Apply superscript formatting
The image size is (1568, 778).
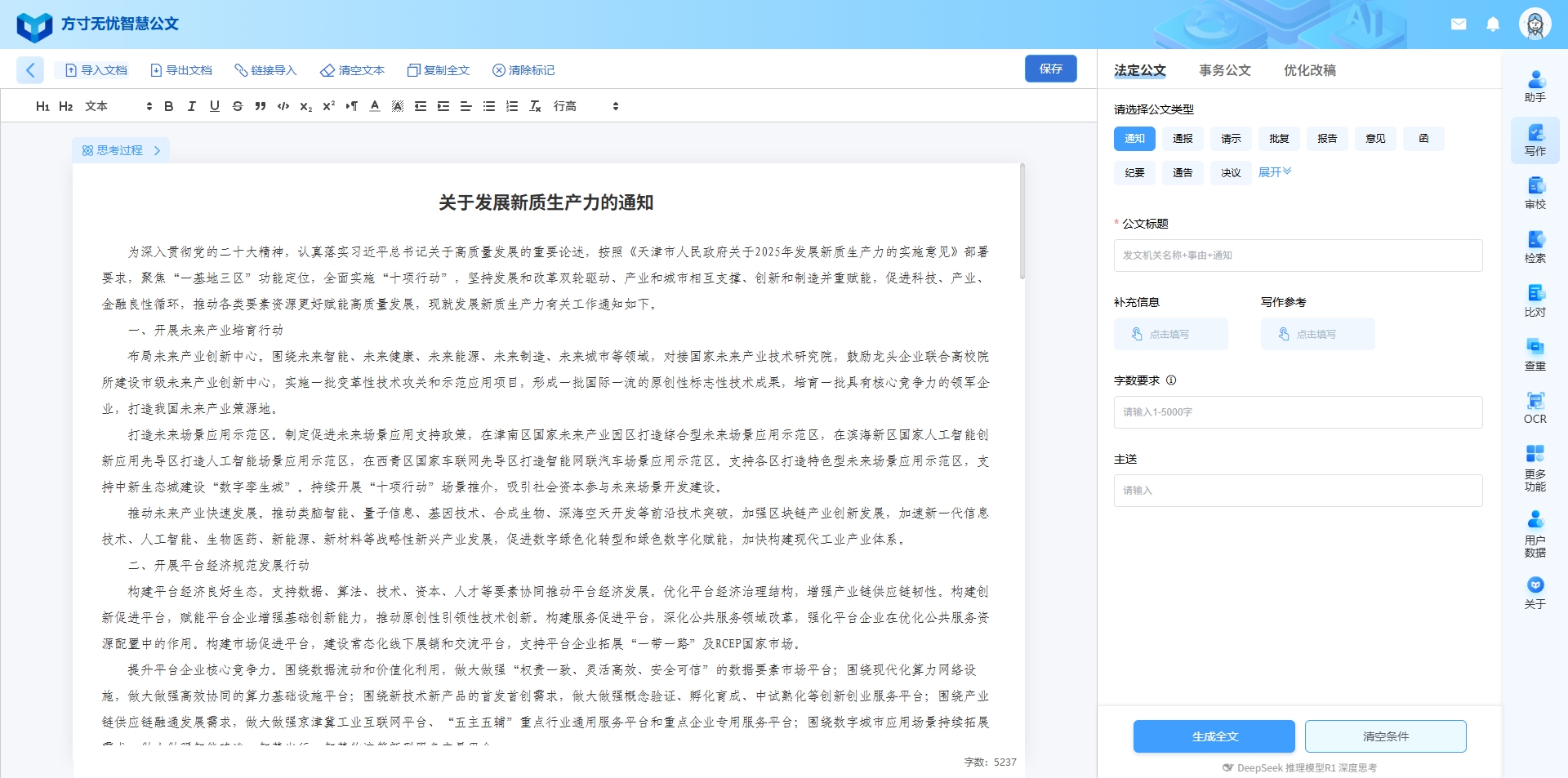pyautogui.click(x=328, y=106)
